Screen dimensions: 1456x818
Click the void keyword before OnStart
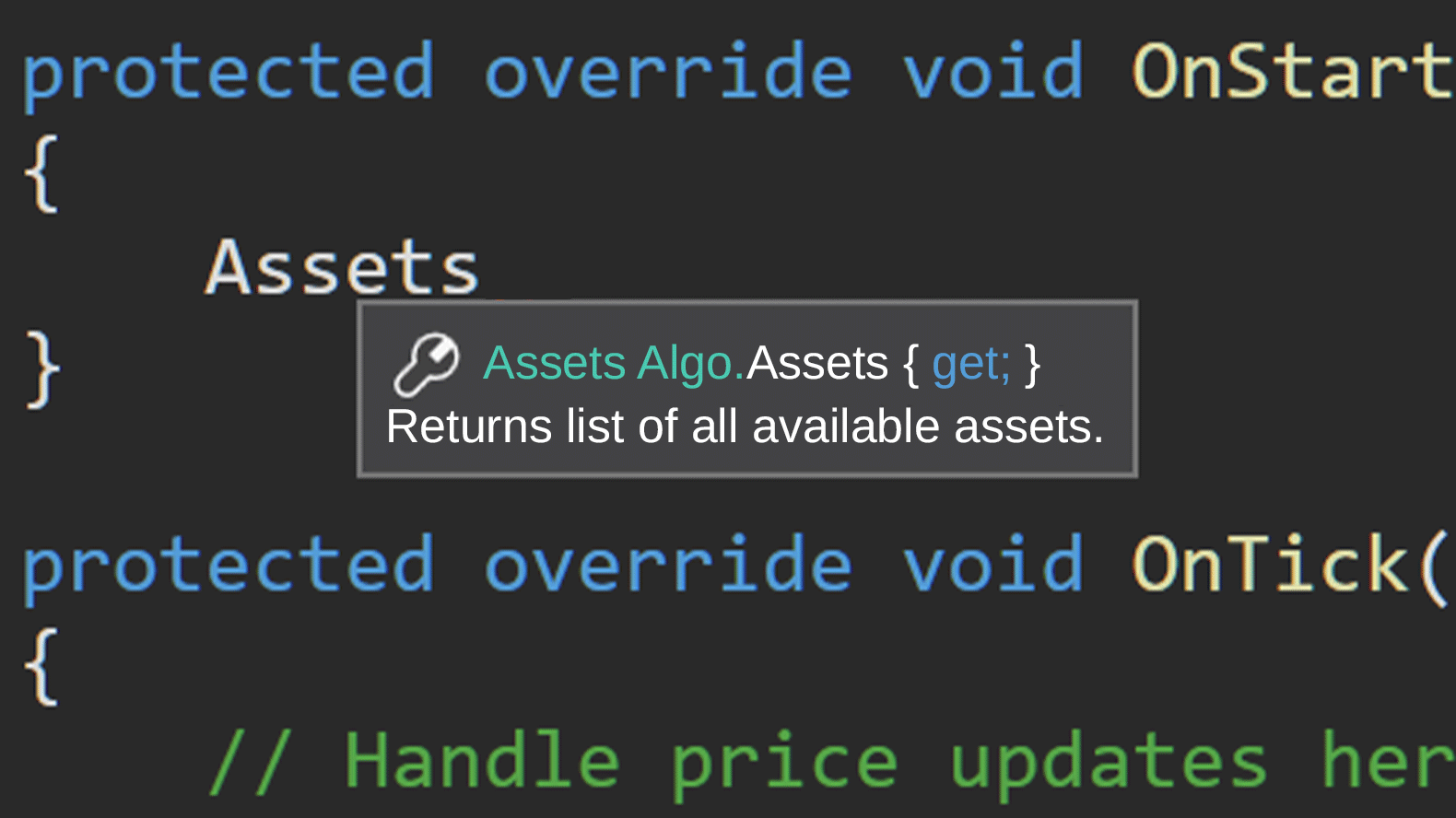tap(992, 71)
